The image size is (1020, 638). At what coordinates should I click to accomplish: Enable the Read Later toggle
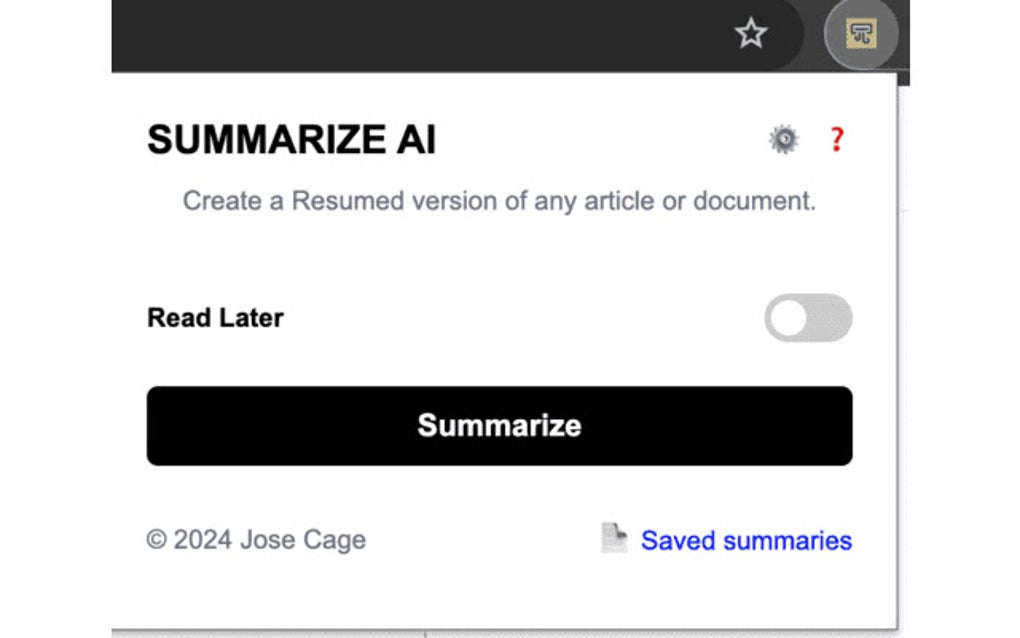808,317
